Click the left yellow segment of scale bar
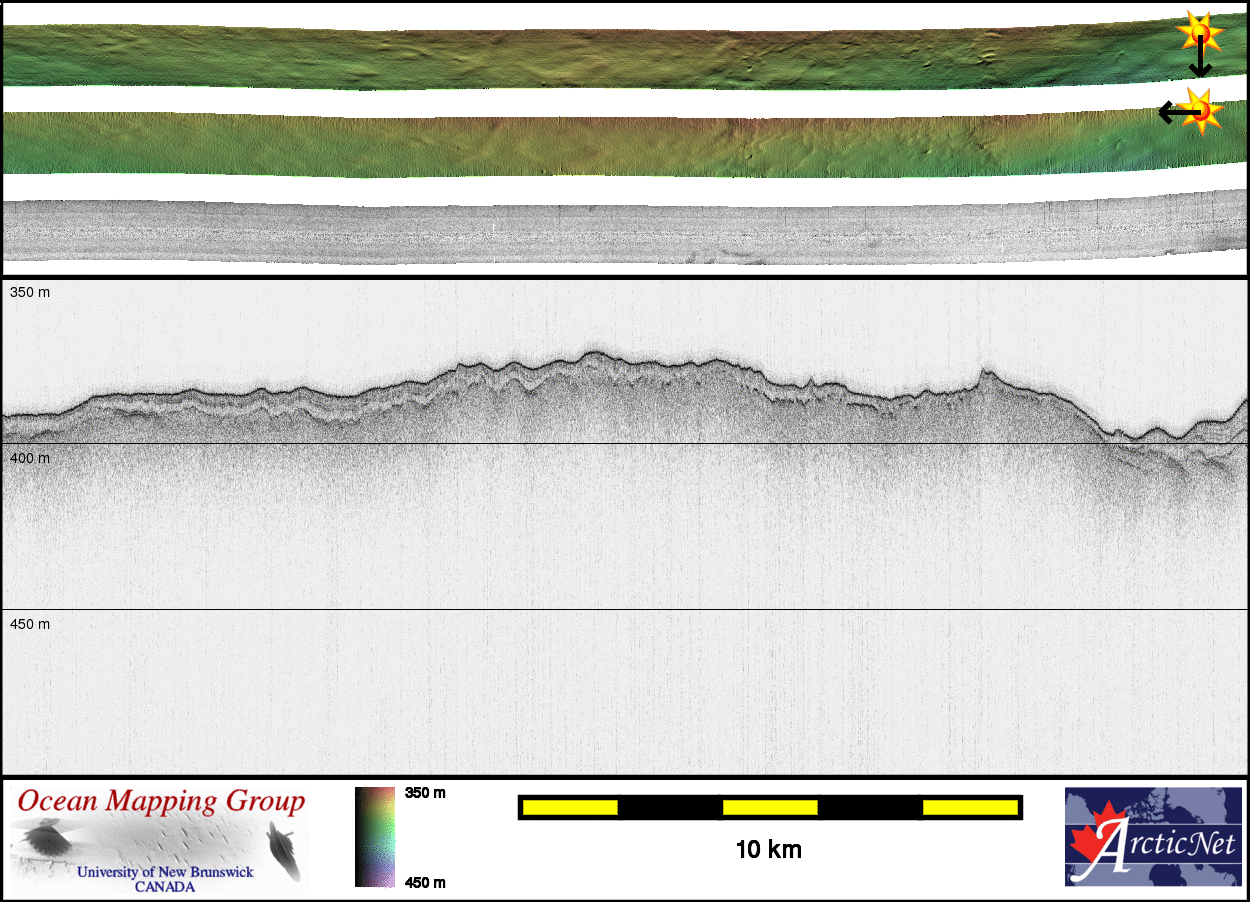 coord(569,807)
